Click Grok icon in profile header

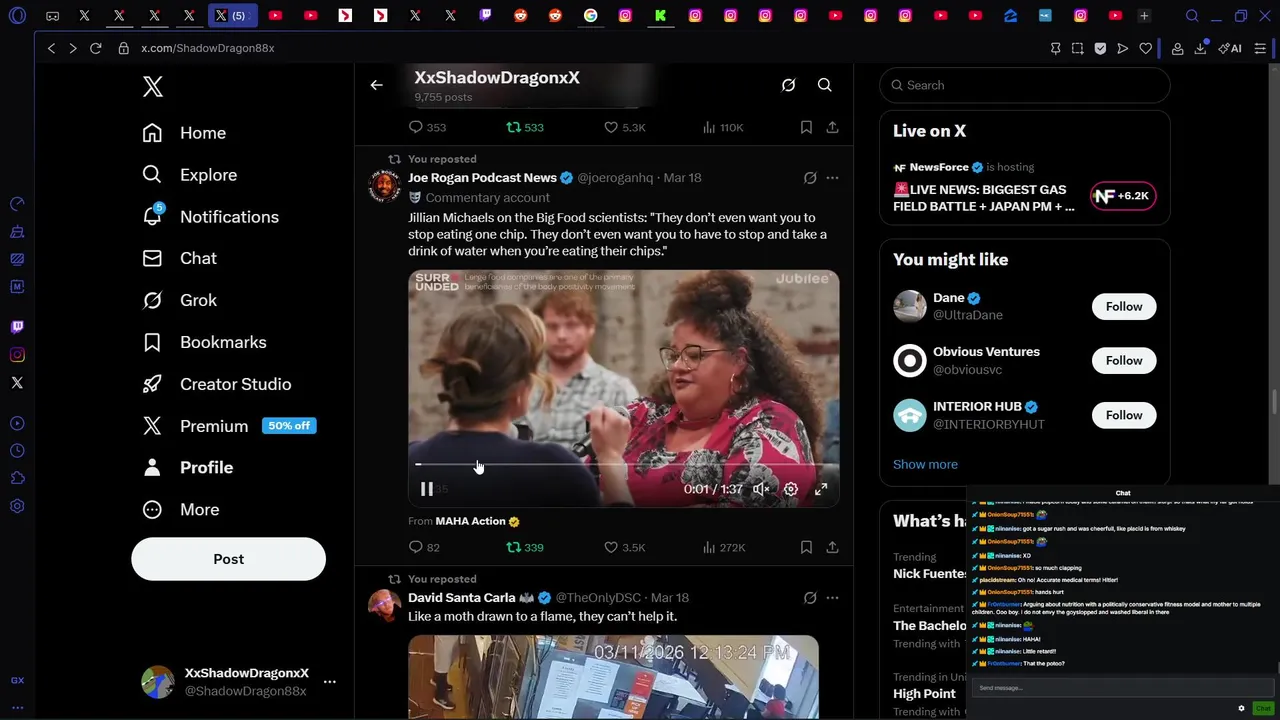point(788,85)
